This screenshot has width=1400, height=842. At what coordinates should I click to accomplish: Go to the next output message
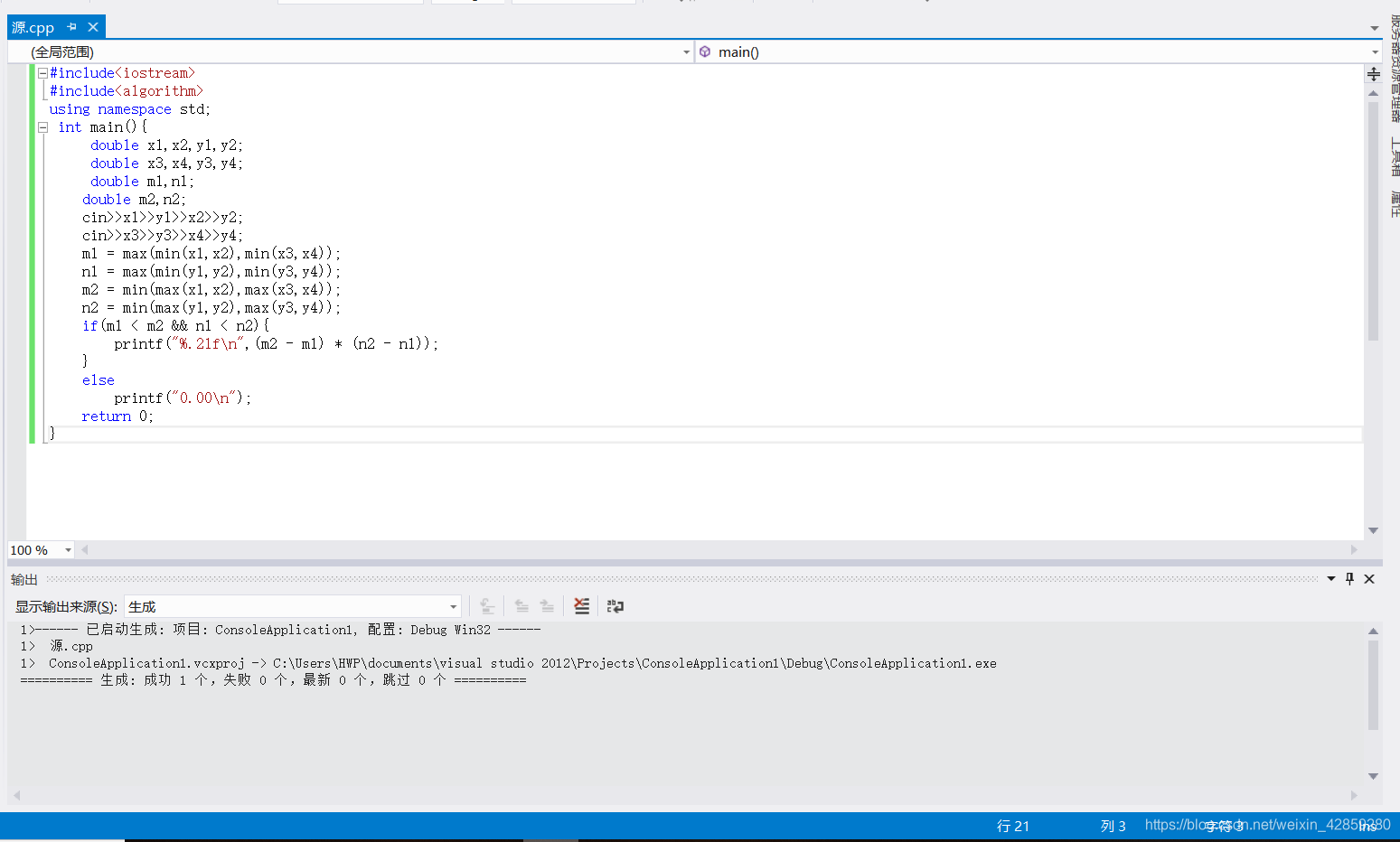(547, 606)
